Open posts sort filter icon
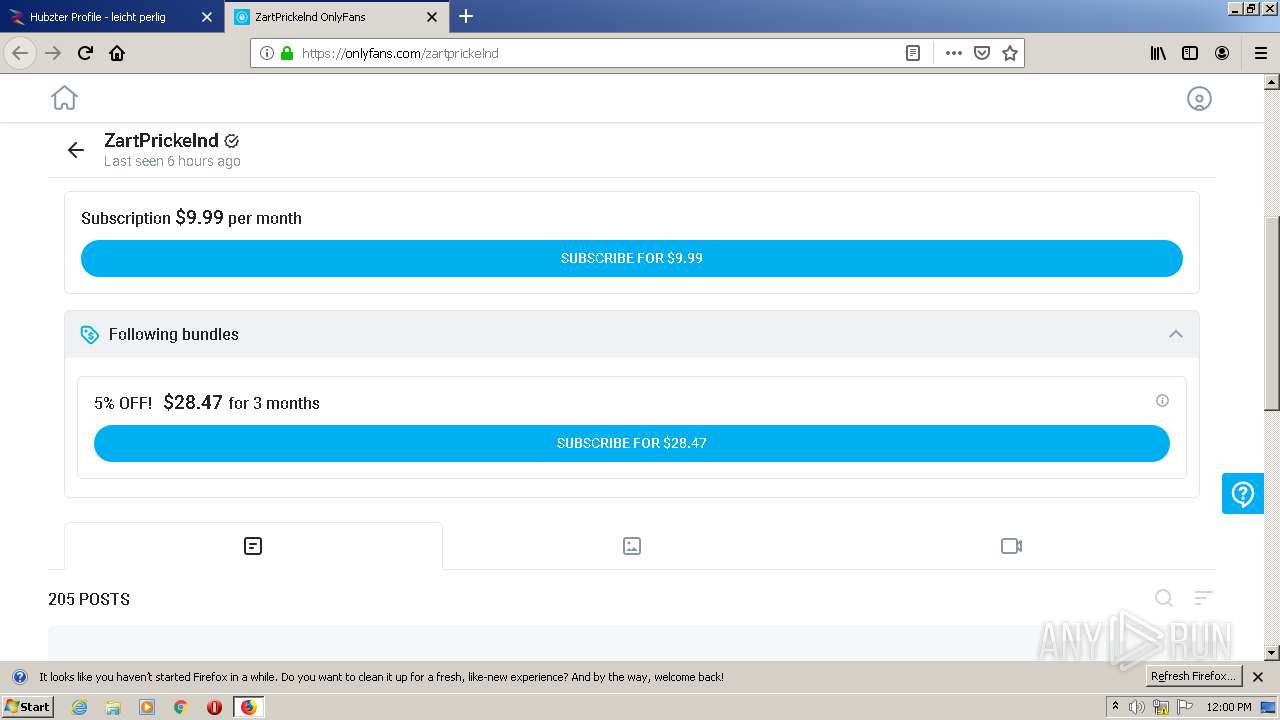The height and width of the screenshot is (720, 1280). point(1204,598)
